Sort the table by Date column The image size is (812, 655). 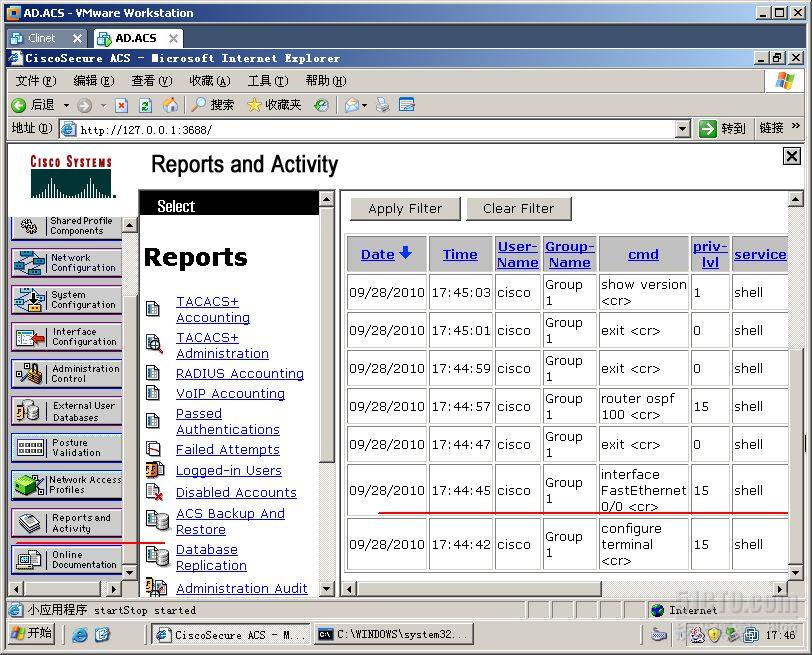coord(378,255)
